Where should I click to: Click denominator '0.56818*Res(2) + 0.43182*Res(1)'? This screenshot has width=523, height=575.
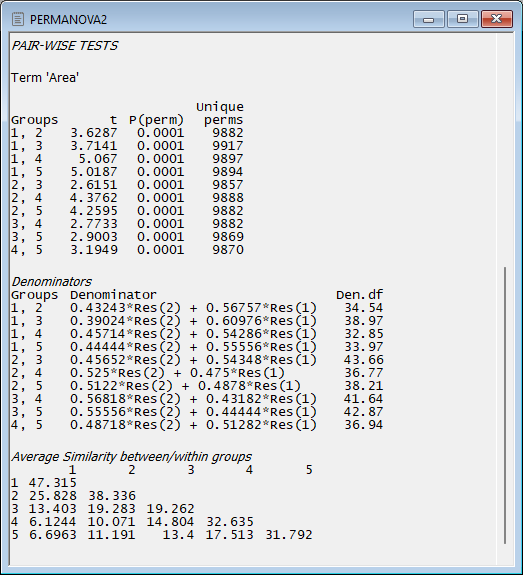click(193, 399)
